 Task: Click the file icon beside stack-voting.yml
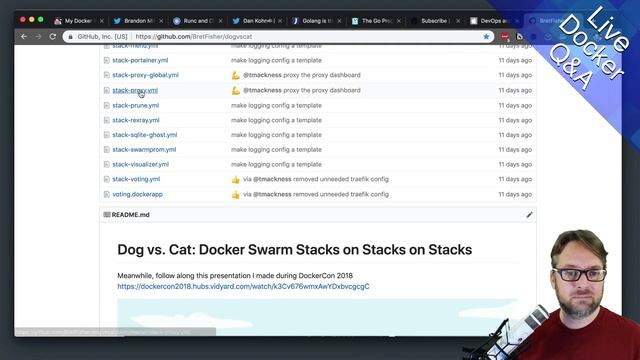point(107,179)
